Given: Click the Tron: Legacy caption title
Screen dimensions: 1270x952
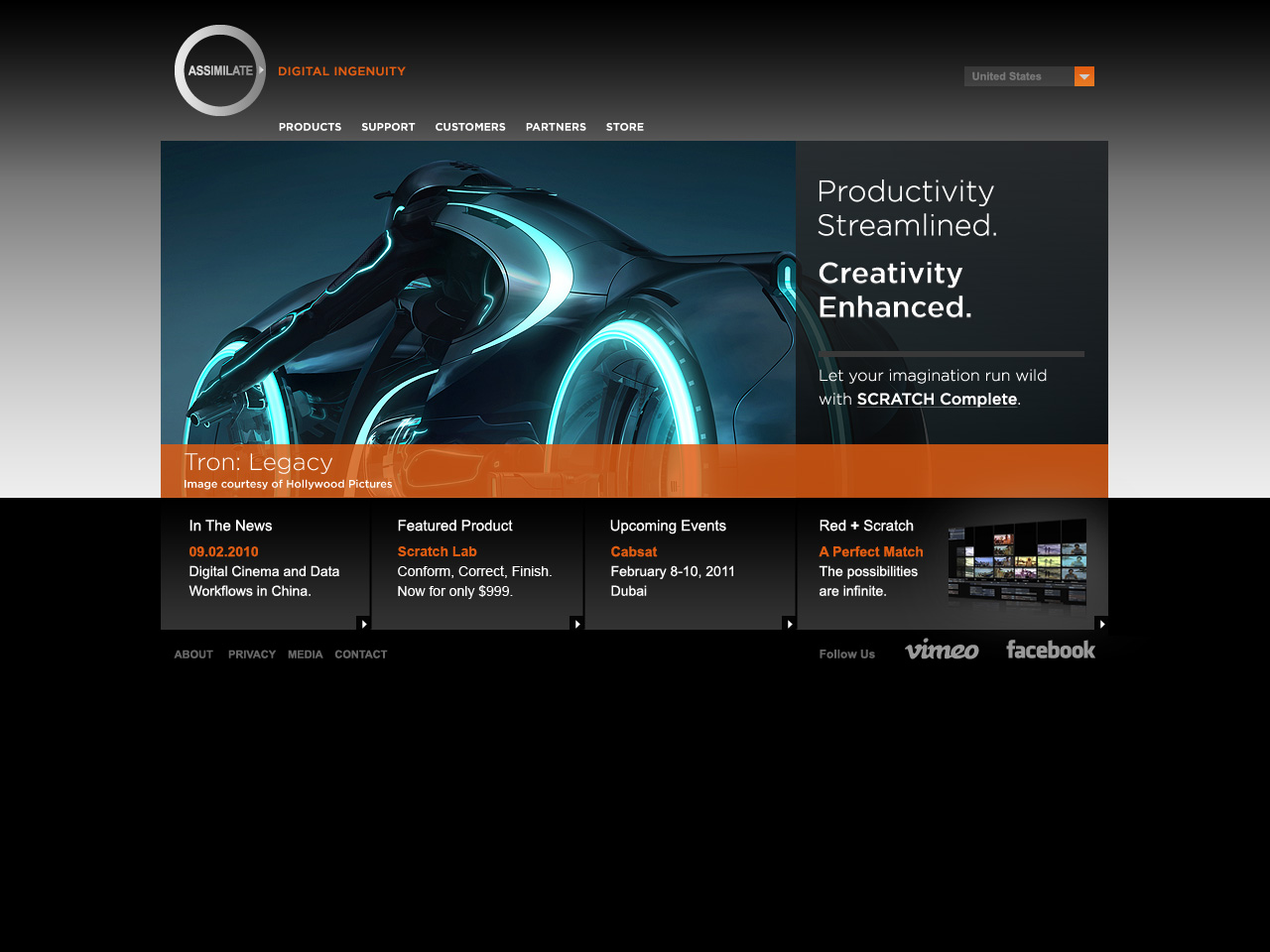Looking at the screenshot, I should pyautogui.click(x=258, y=462).
